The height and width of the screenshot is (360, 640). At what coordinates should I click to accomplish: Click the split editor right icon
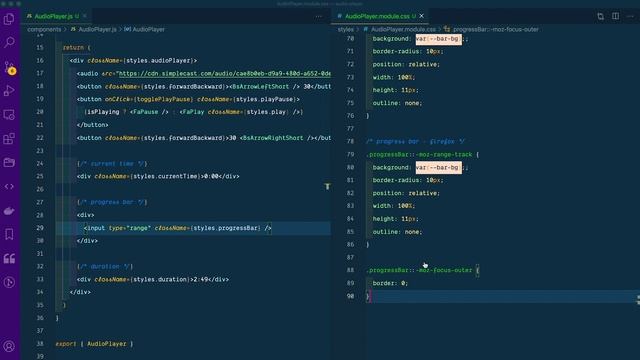click(x=615, y=16)
